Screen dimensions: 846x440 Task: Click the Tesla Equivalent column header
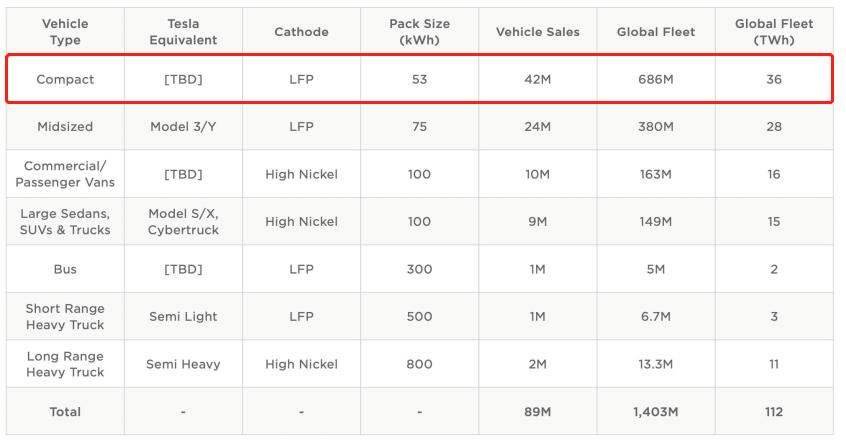pos(183,32)
